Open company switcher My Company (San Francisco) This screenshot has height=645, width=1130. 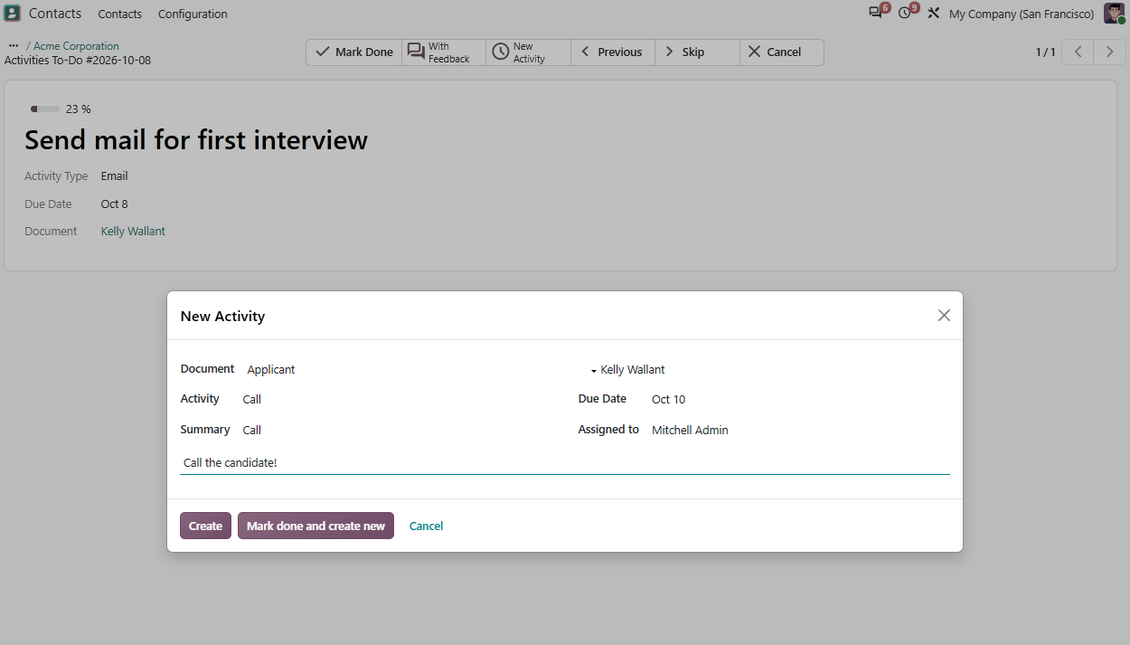pyautogui.click(x=1021, y=14)
